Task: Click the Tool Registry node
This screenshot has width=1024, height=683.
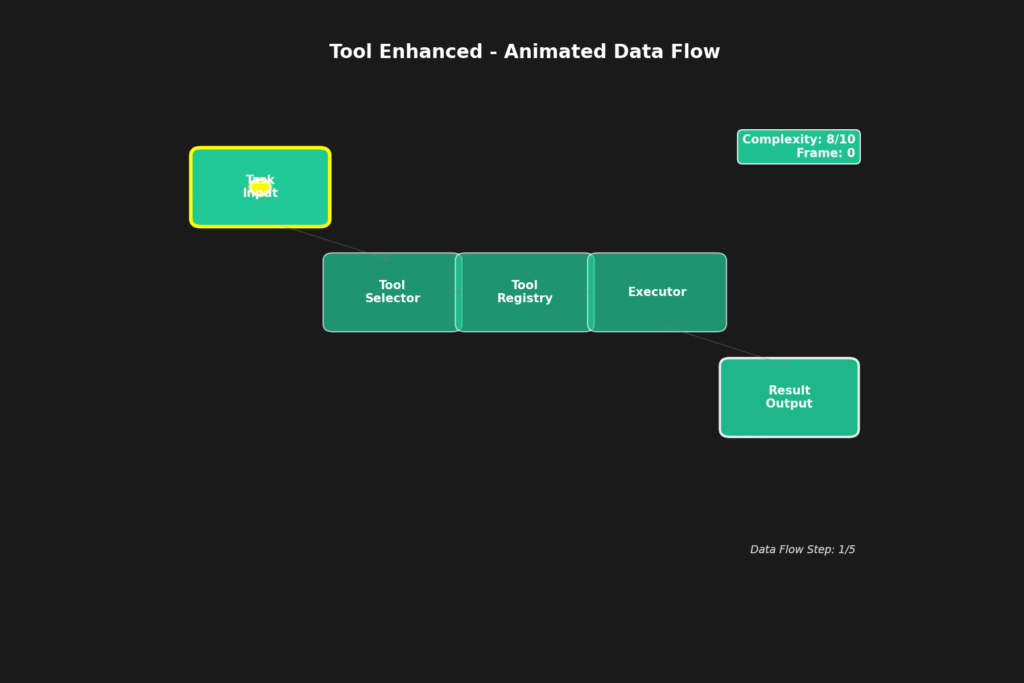Action: (x=524, y=292)
